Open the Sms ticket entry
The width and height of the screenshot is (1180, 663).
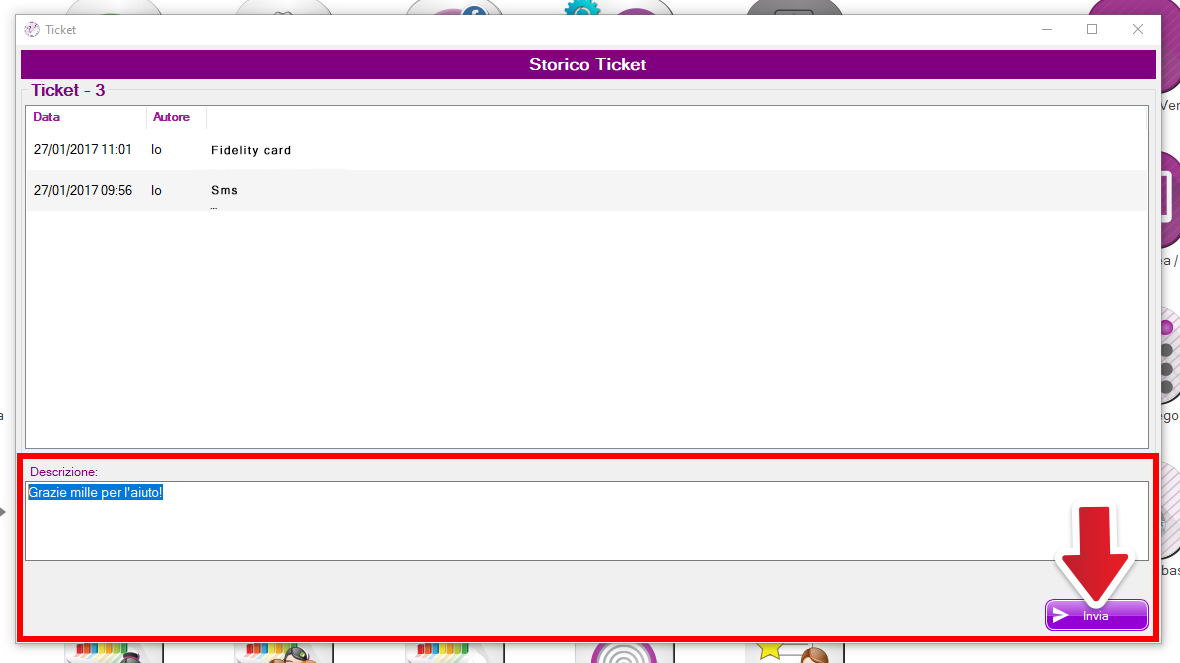pyautogui.click(x=224, y=190)
